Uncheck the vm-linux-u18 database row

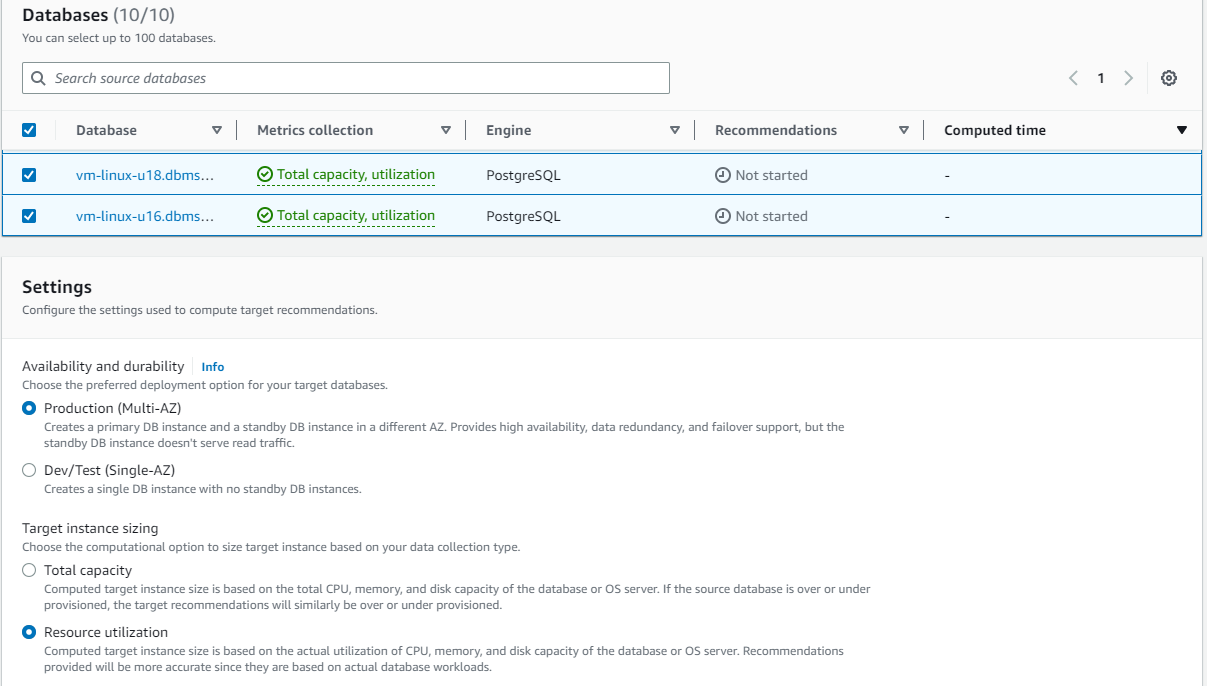click(x=29, y=175)
